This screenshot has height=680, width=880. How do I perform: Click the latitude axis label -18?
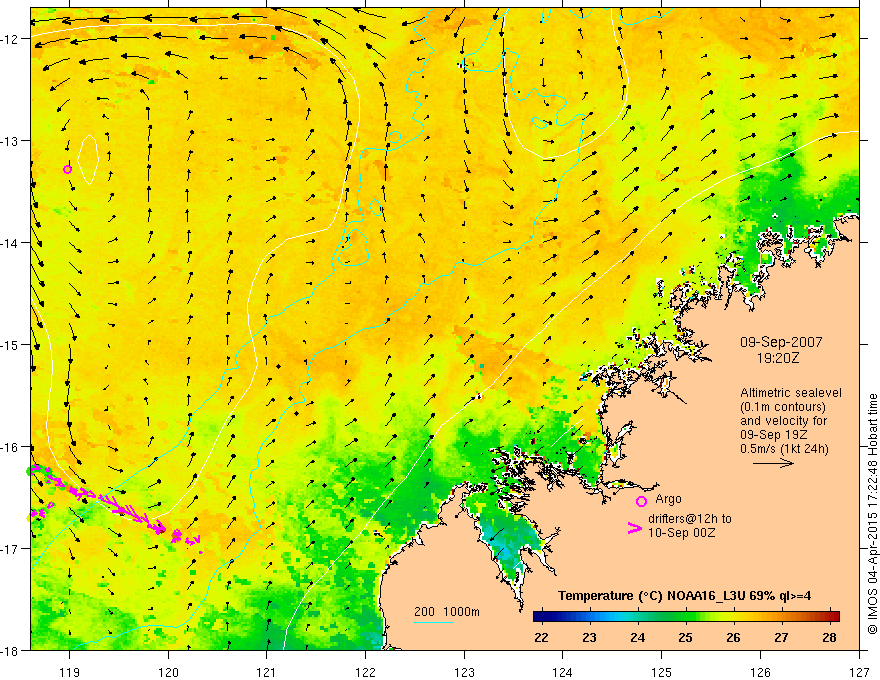coord(11,651)
